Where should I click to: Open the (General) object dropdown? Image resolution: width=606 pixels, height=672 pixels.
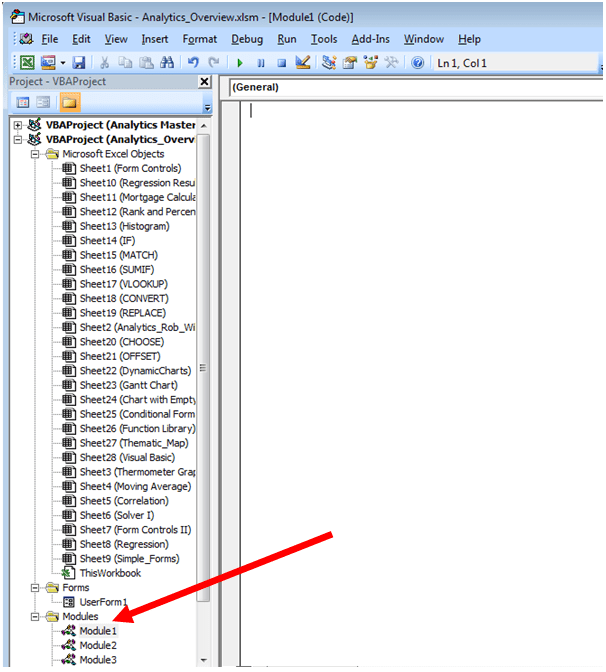pyautogui.click(x=416, y=87)
